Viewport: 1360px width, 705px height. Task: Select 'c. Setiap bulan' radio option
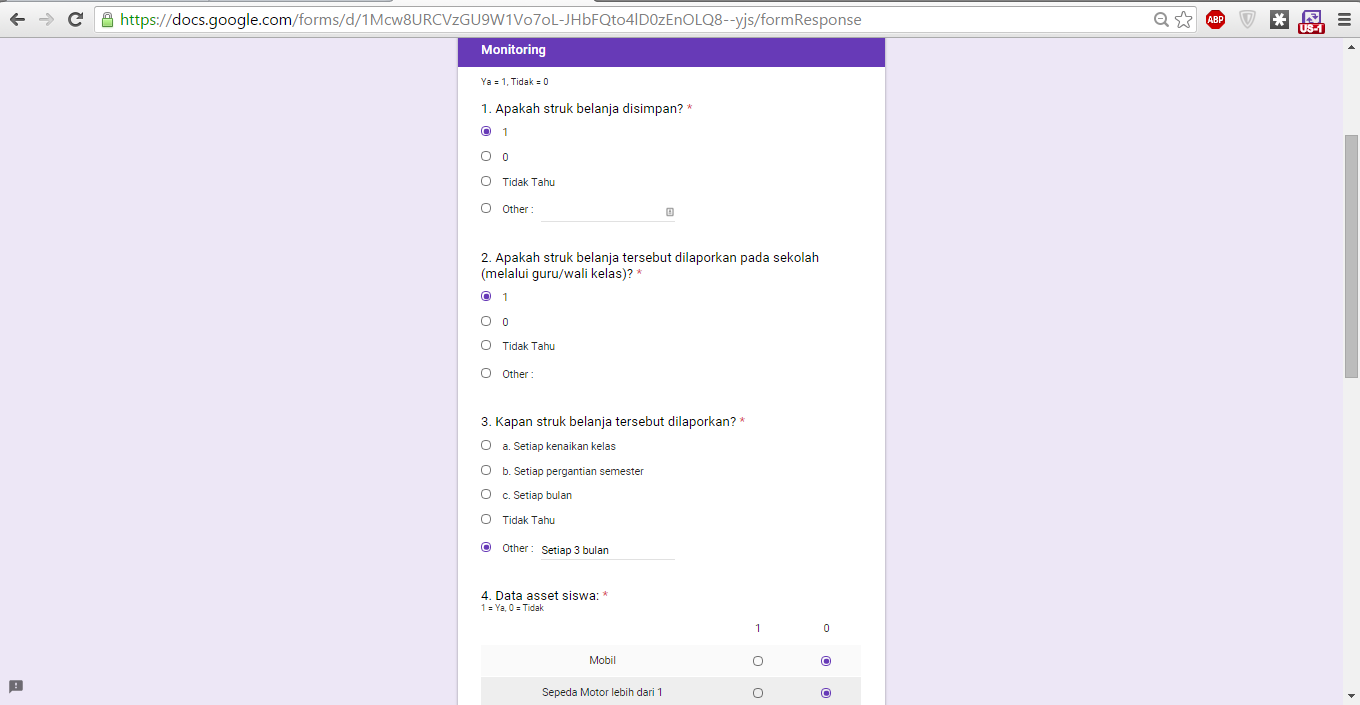click(486, 494)
